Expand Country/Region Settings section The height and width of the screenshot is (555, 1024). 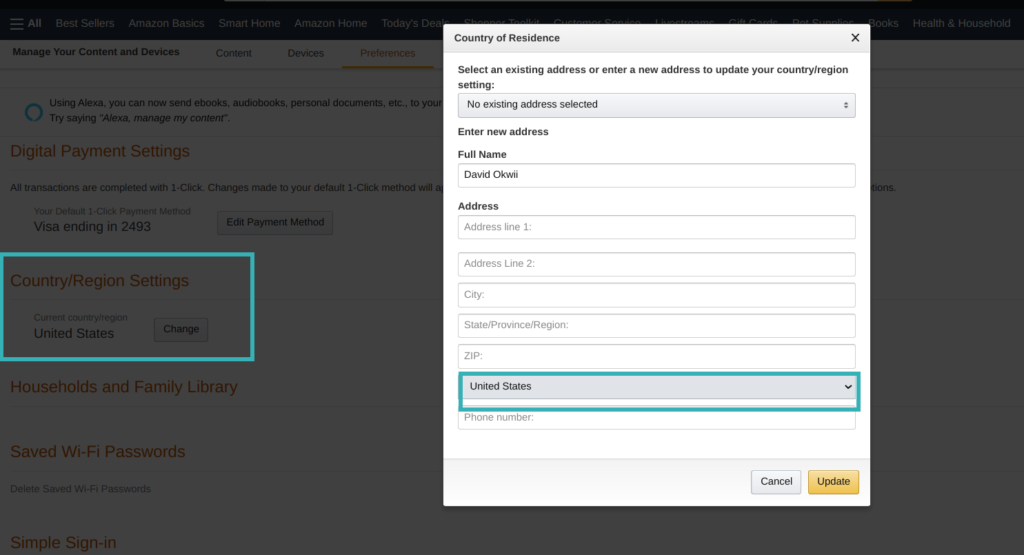coord(99,281)
